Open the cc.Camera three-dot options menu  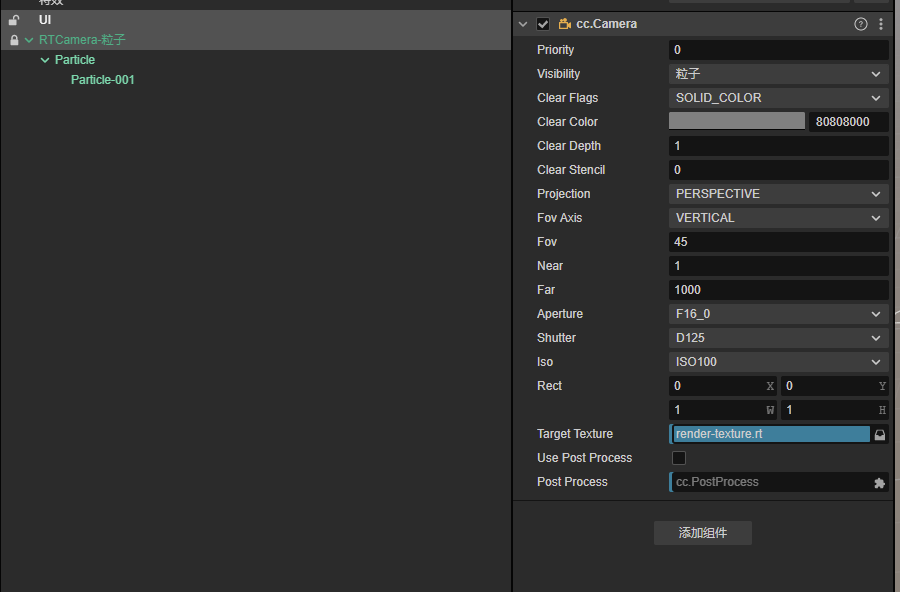pos(881,24)
